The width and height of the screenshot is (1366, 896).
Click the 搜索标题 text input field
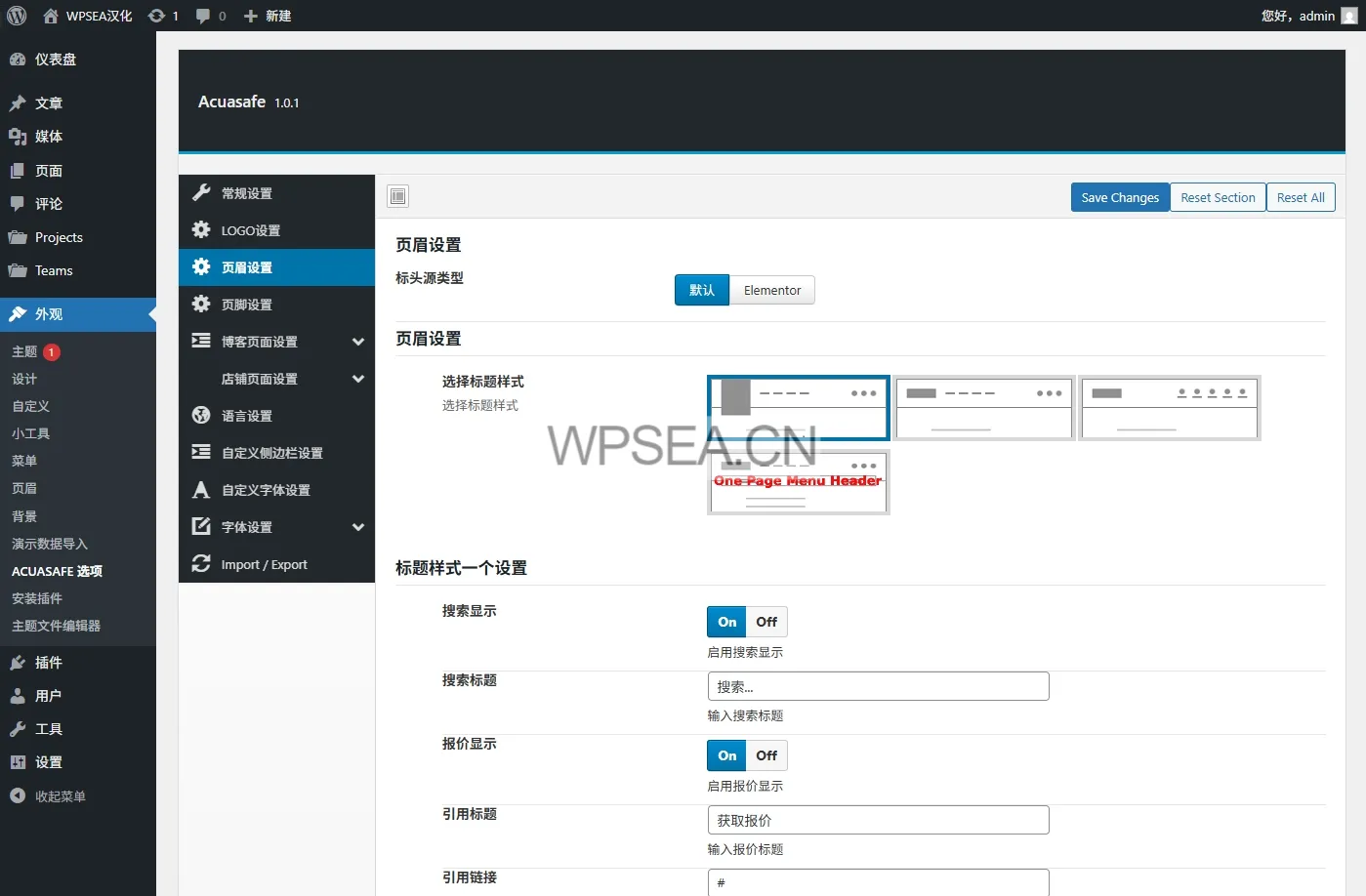click(878, 686)
